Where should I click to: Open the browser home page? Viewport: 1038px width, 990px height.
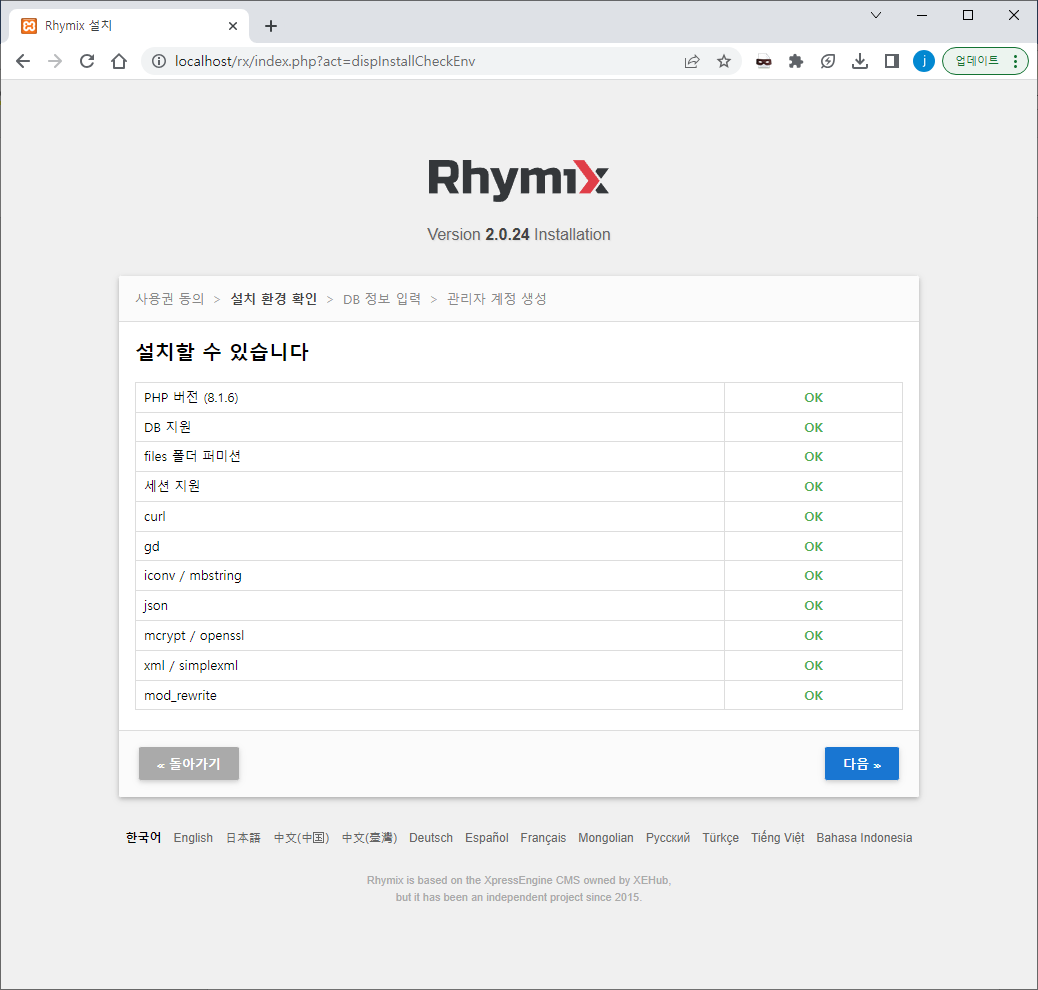pos(119,62)
